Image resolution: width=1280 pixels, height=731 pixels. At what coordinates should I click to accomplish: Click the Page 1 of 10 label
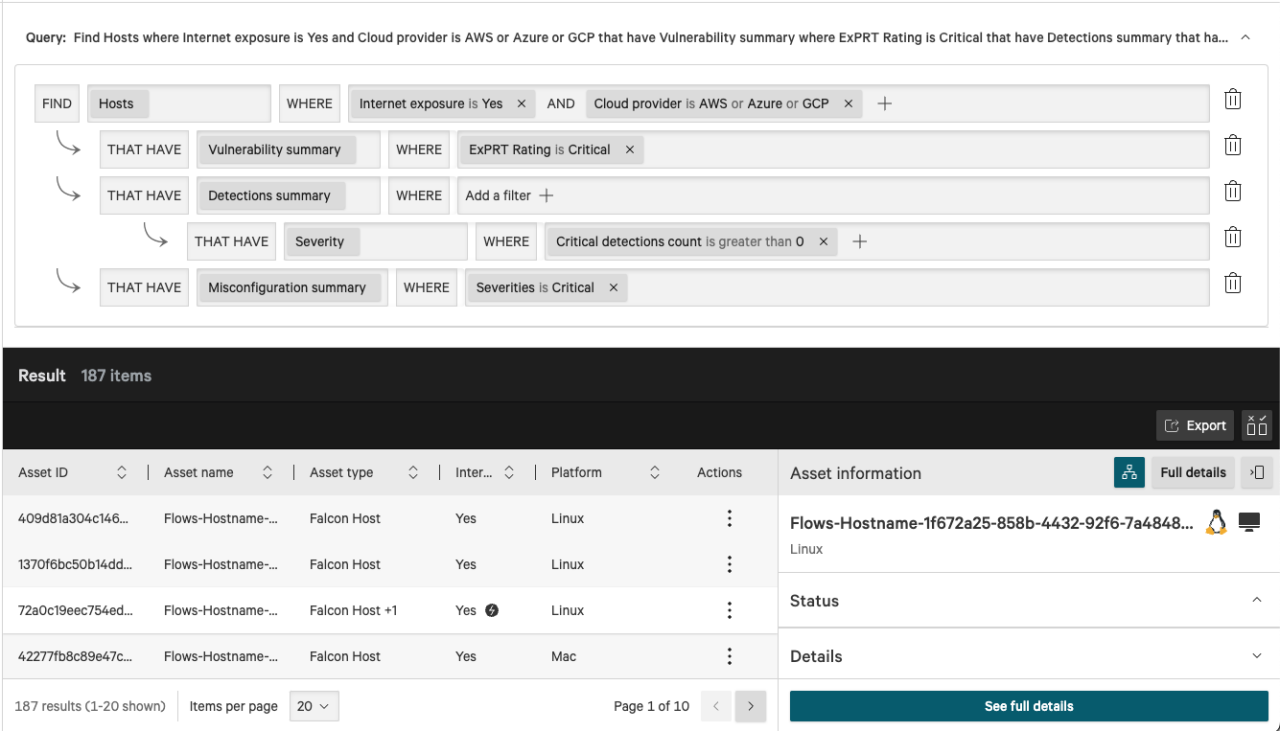click(x=652, y=706)
